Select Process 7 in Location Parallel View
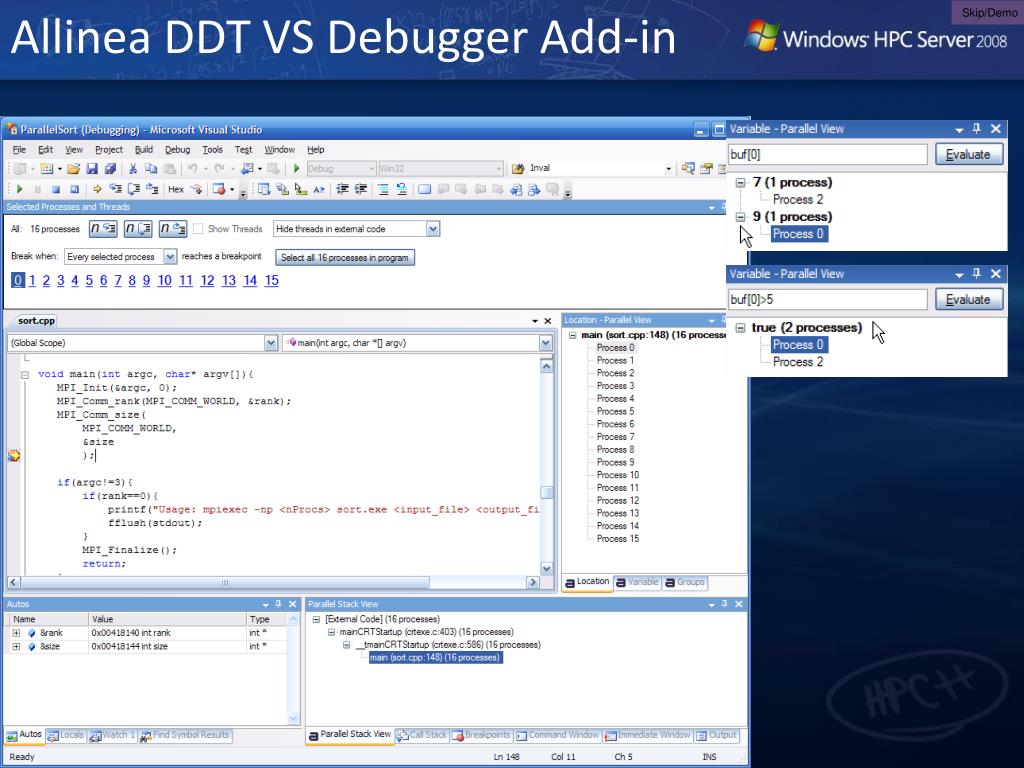Image resolution: width=1024 pixels, height=768 pixels. coord(615,437)
